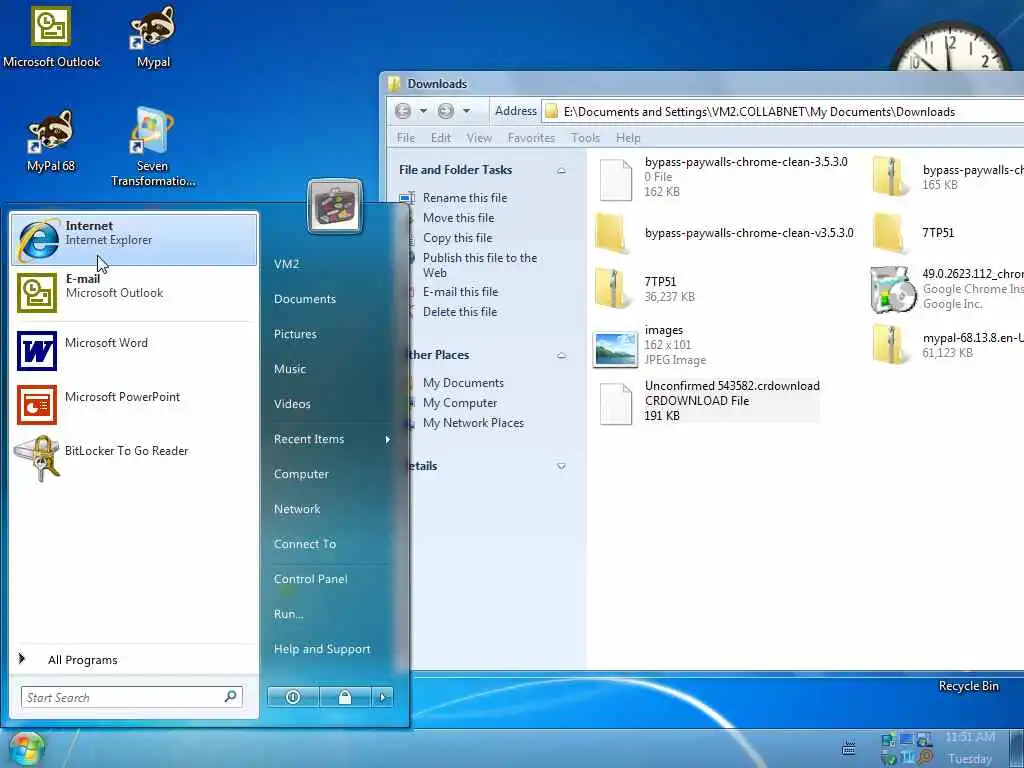Image resolution: width=1024 pixels, height=768 pixels.
Task: Select the 7TP51 folder without size label
Action: click(x=889, y=233)
